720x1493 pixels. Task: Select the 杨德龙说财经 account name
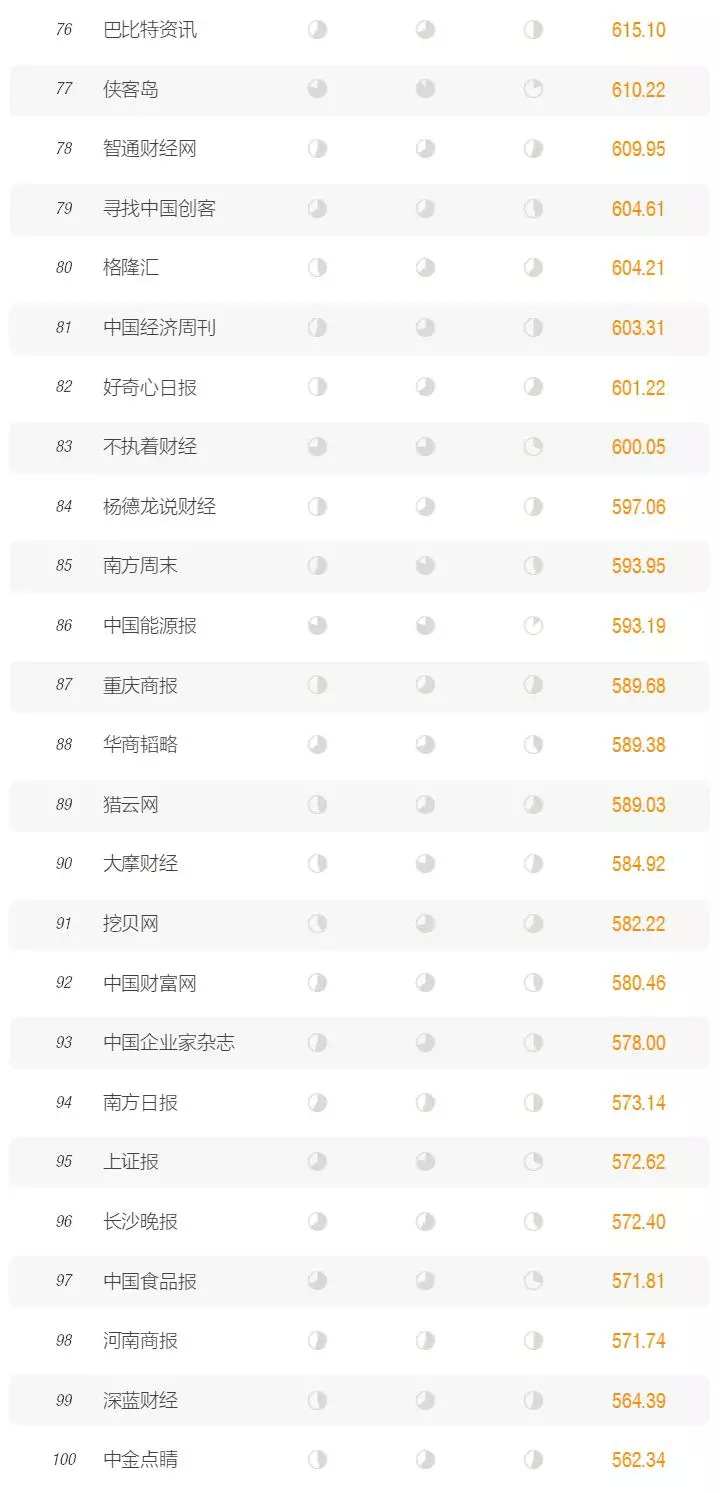159,507
